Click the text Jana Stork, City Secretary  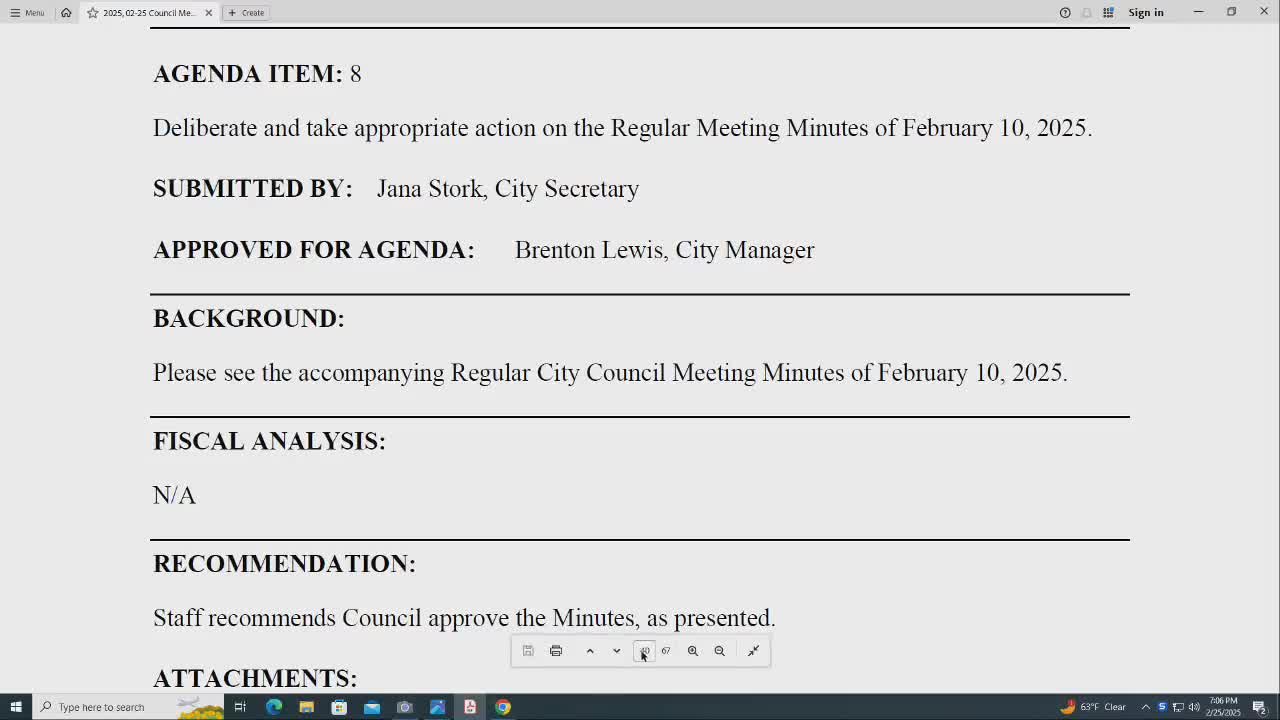[x=508, y=189]
